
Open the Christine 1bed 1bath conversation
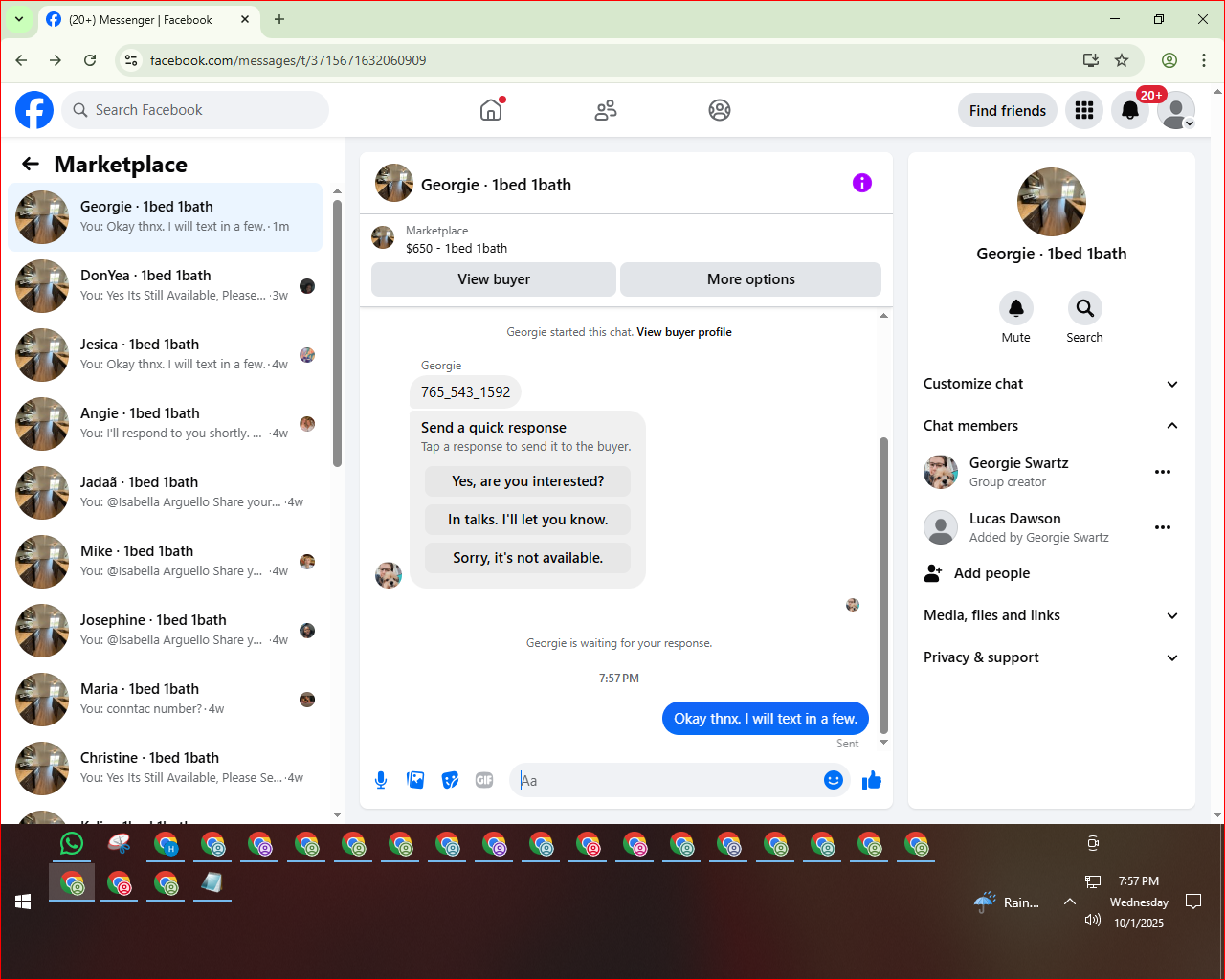tap(166, 768)
